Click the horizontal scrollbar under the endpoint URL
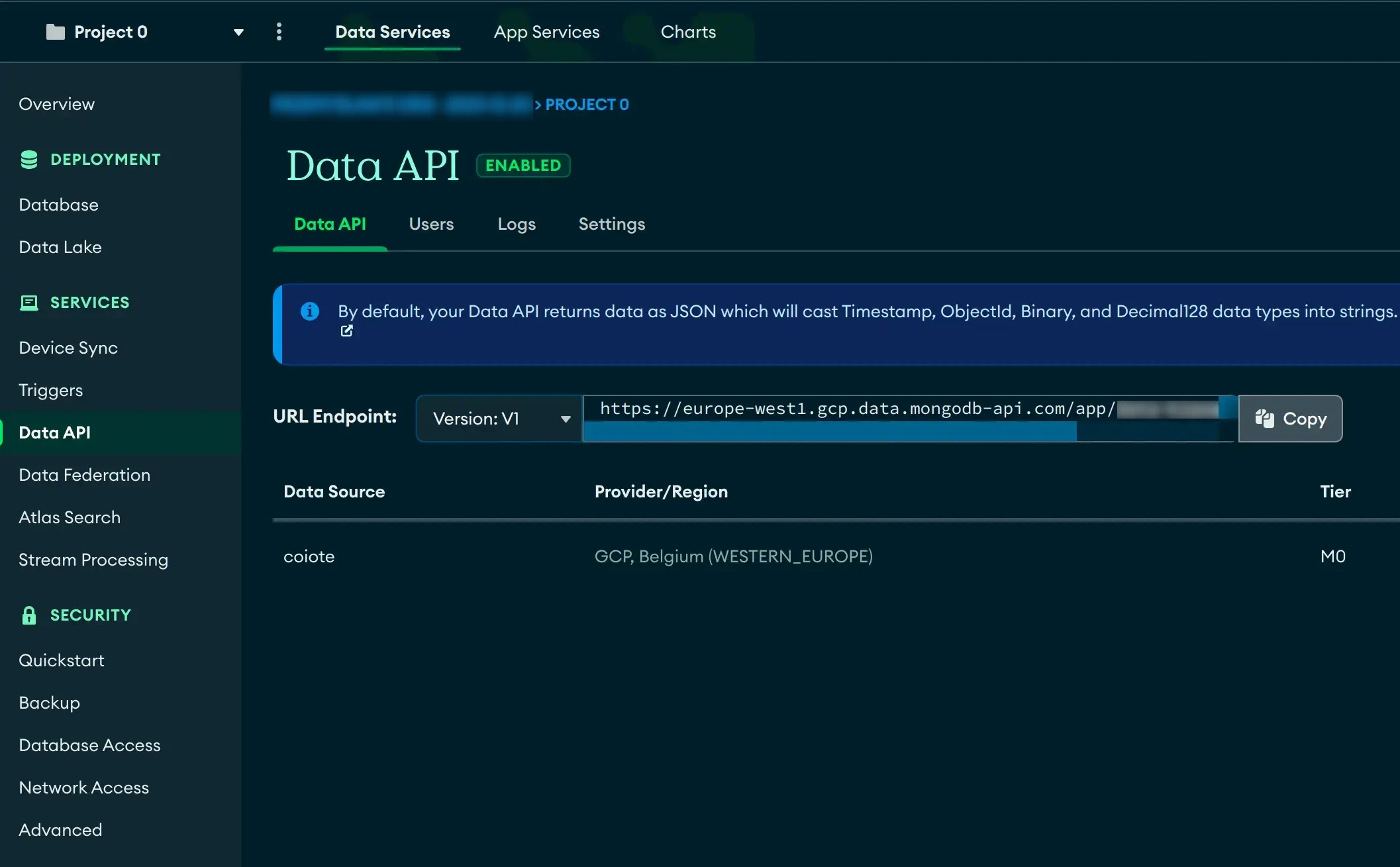This screenshot has width=1400, height=867. click(x=830, y=431)
